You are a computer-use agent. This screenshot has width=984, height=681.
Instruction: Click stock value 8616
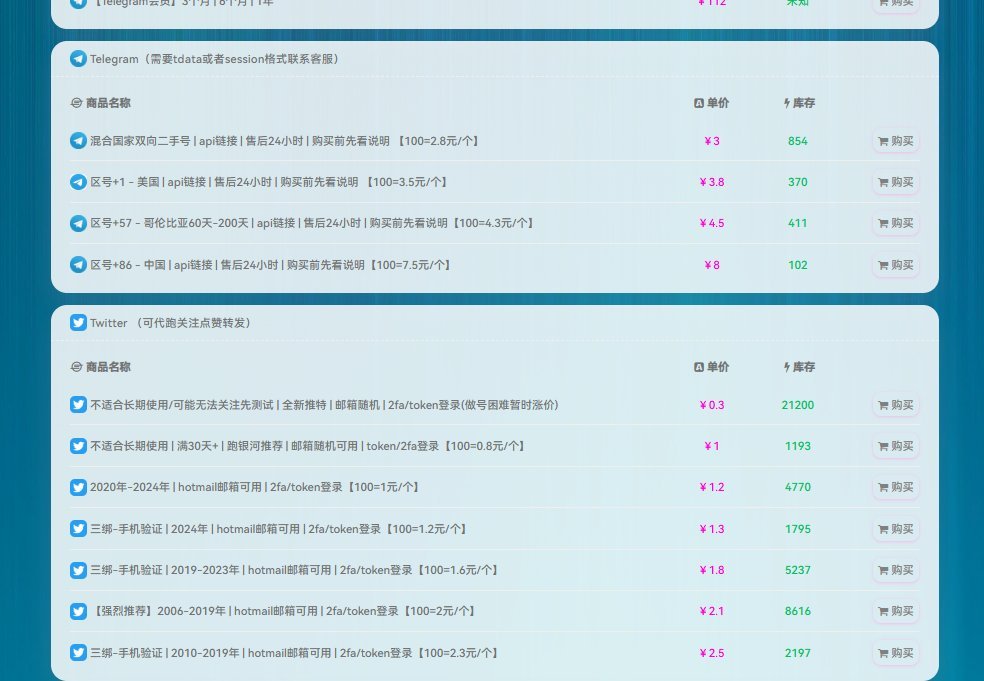pos(798,611)
